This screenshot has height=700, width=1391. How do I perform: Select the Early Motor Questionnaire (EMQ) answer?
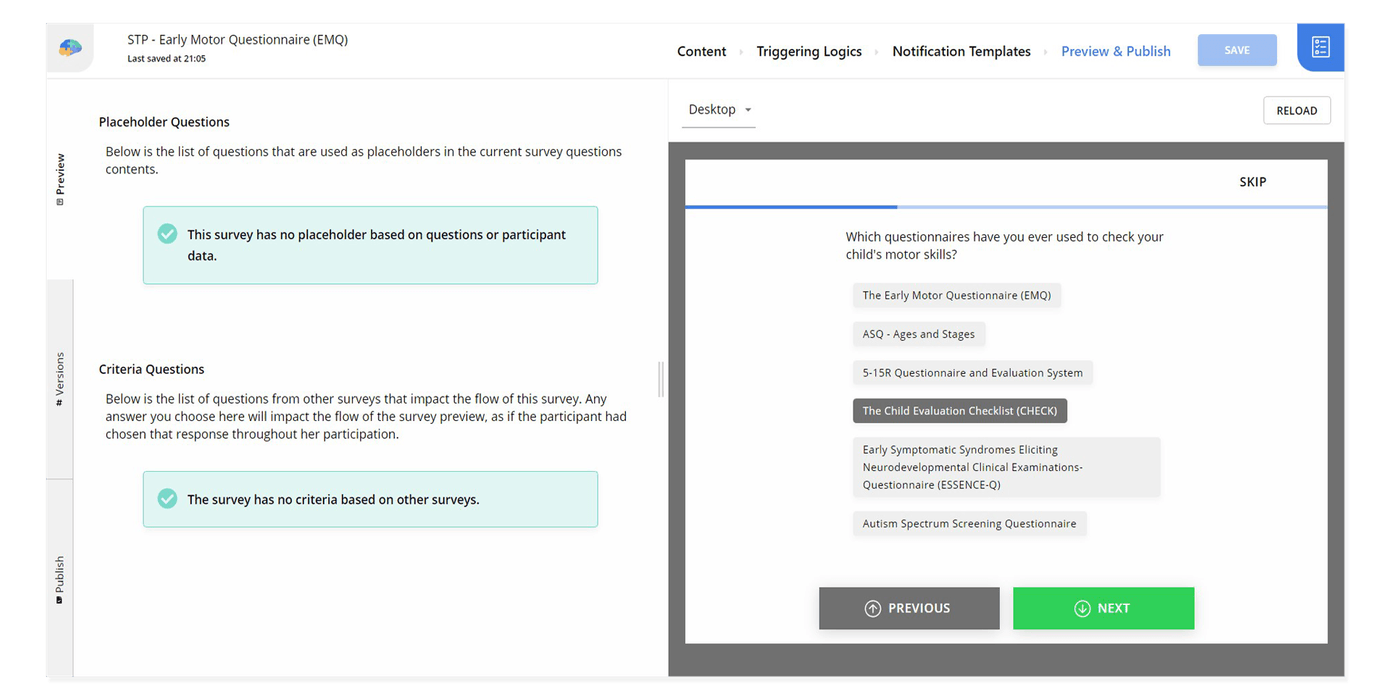(x=956, y=295)
